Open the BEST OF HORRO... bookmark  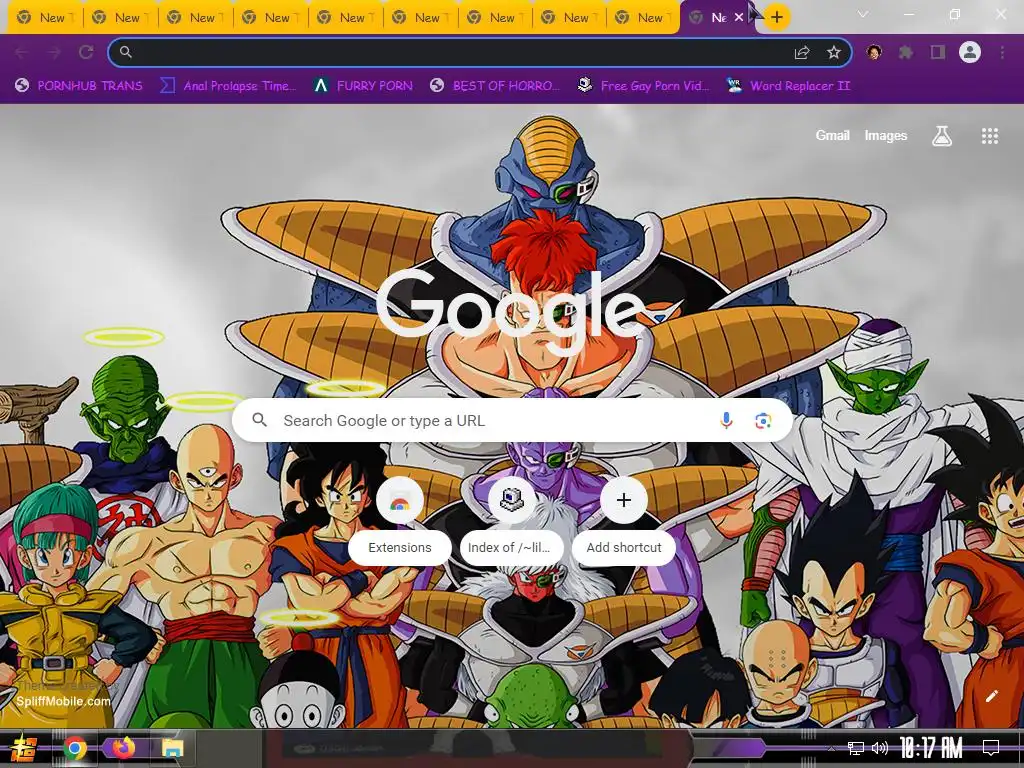pos(495,86)
